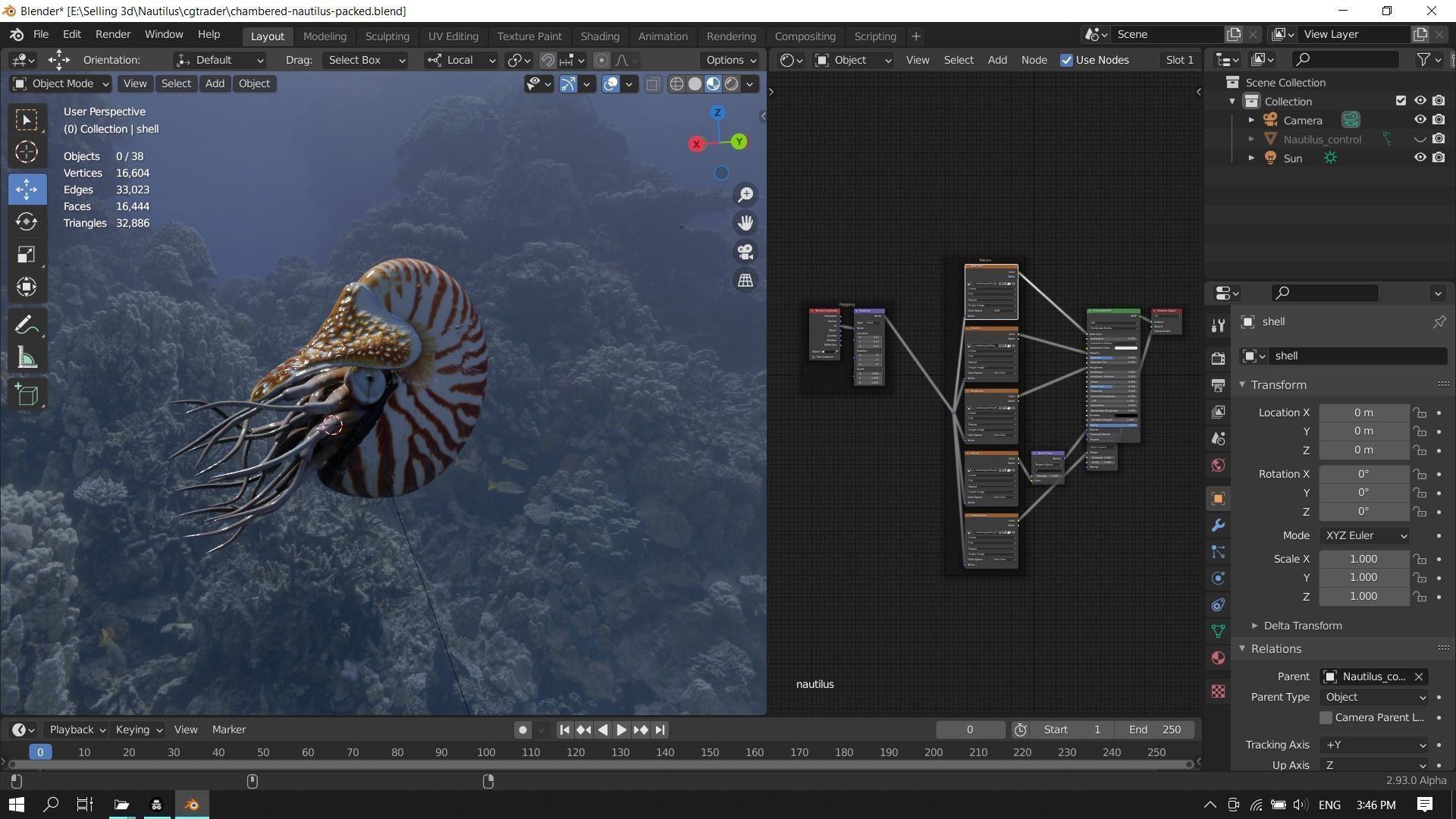The image size is (1456, 819).
Task: Click the Scale X value field
Action: (1363, 559)
